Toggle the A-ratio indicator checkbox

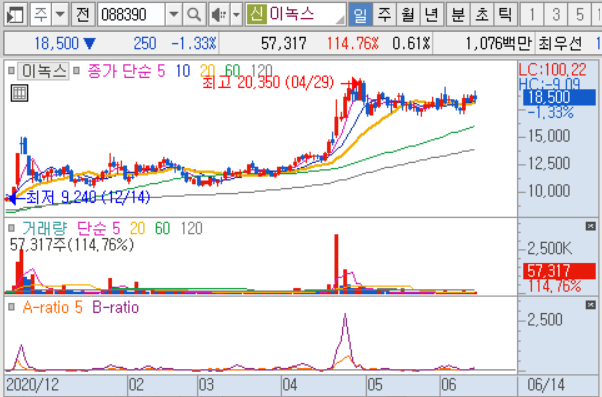point(12,307)
